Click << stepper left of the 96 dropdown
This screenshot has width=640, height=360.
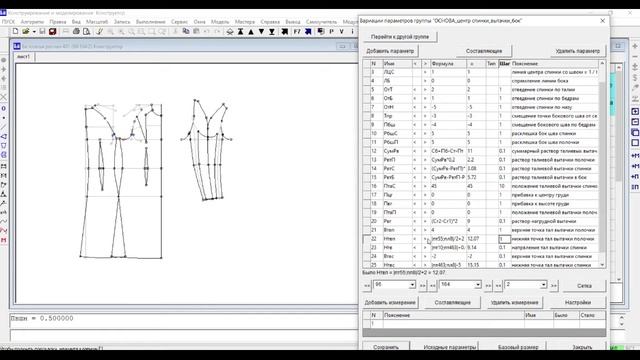tap(367, 286)
